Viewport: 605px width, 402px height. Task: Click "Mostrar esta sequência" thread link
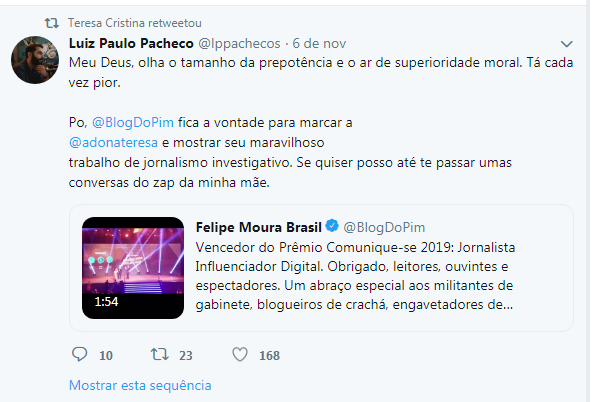tap(139, 386)
